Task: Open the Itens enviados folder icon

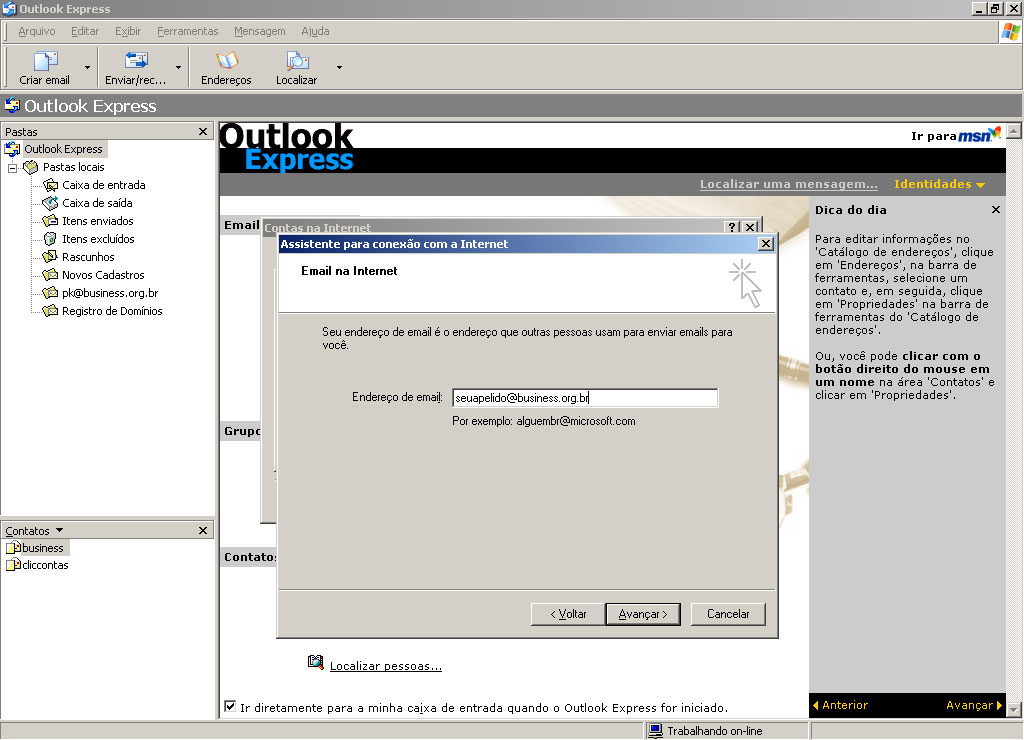Action: 50,221
